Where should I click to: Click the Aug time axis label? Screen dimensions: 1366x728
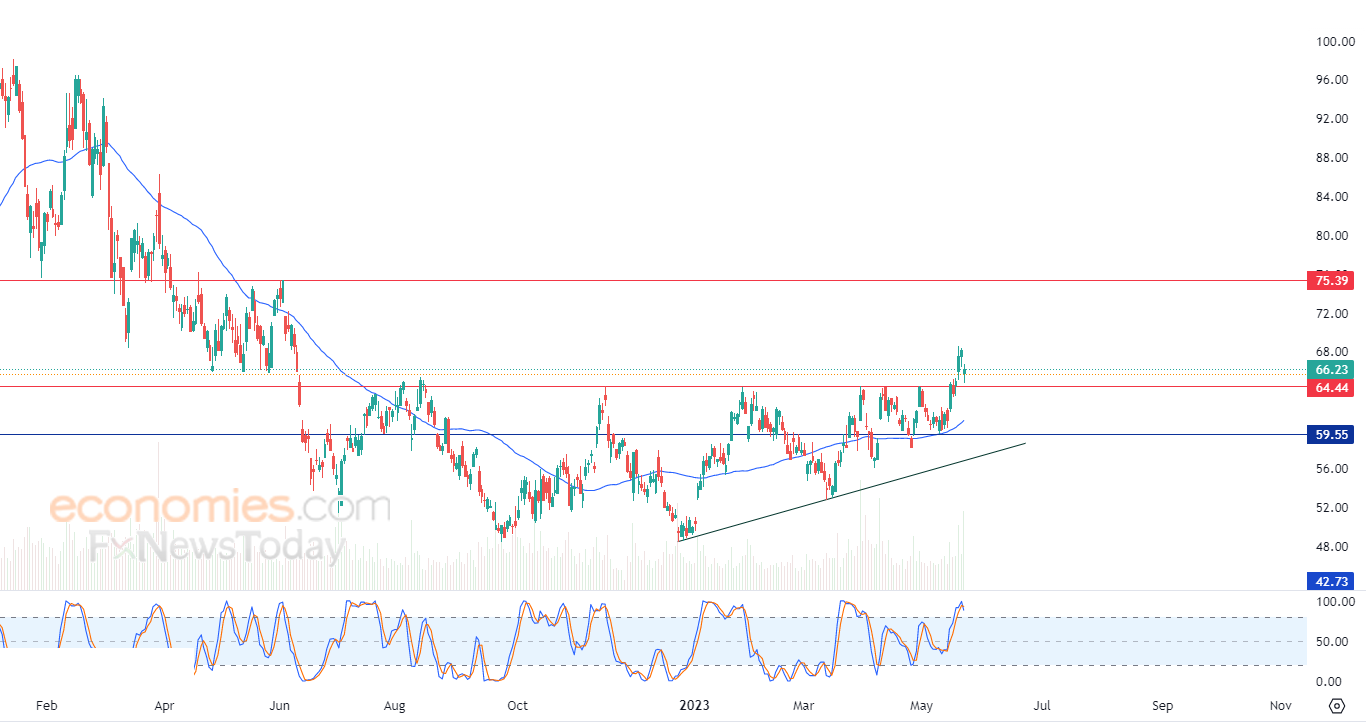pos(396,706)
